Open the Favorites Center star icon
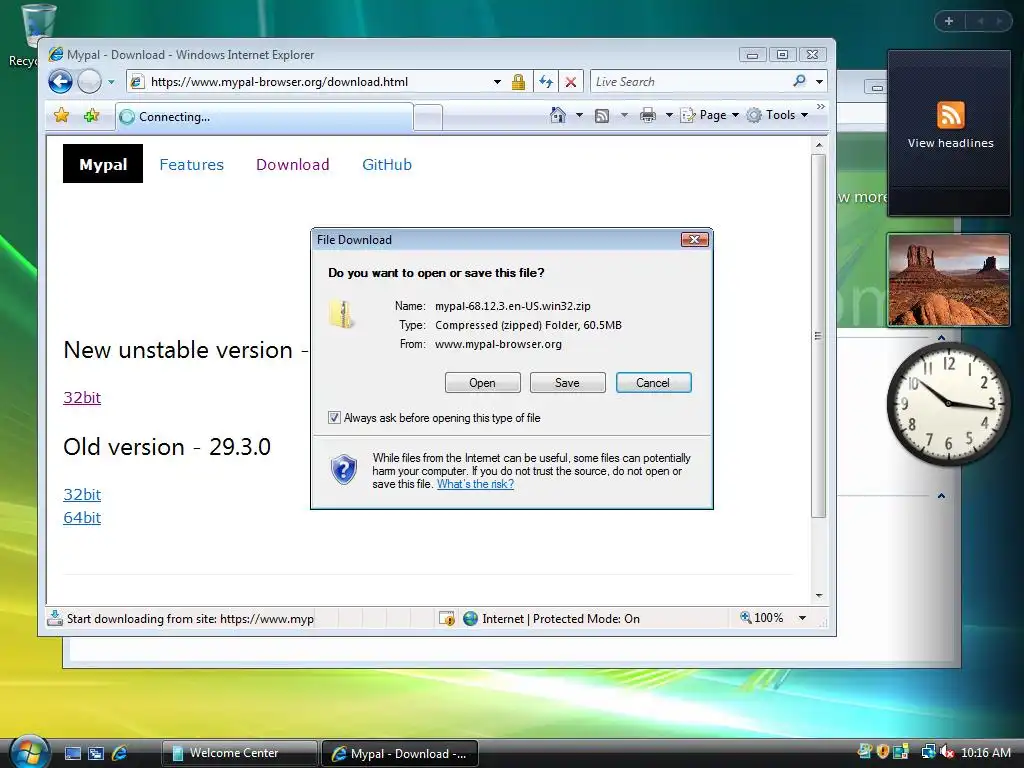This screenshot has width=1024, height=768. 61,116
